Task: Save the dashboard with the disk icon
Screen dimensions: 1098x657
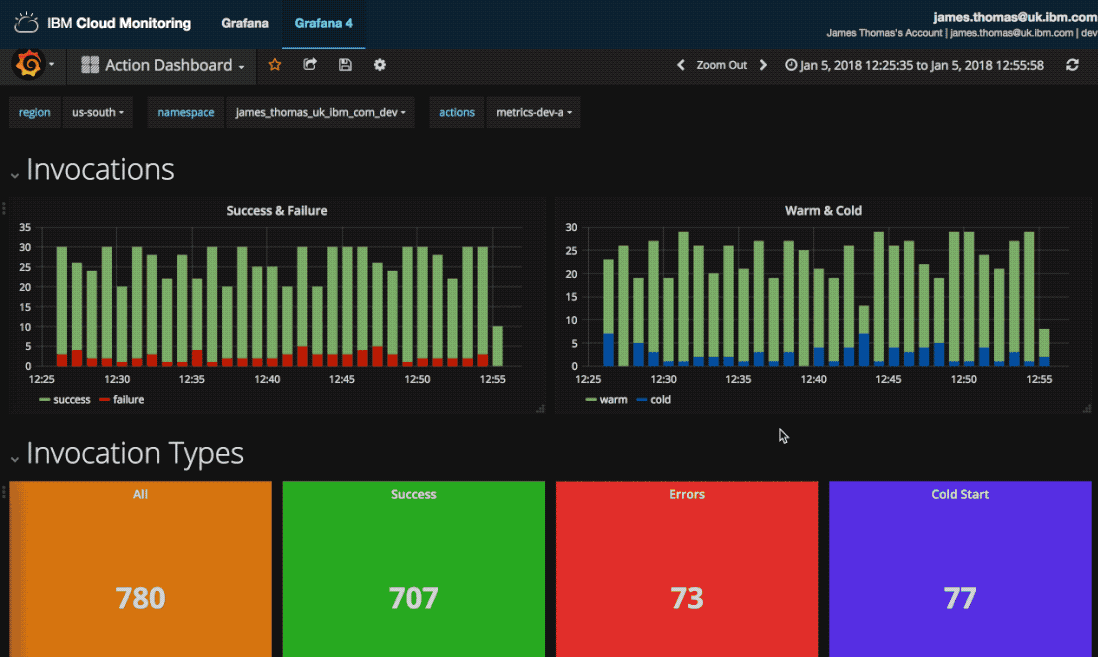Action: [x=344, y=64]
